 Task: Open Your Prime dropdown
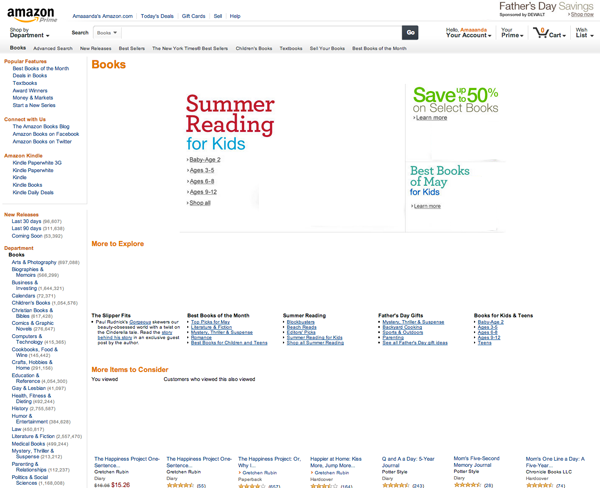click(x=512, y=33)
